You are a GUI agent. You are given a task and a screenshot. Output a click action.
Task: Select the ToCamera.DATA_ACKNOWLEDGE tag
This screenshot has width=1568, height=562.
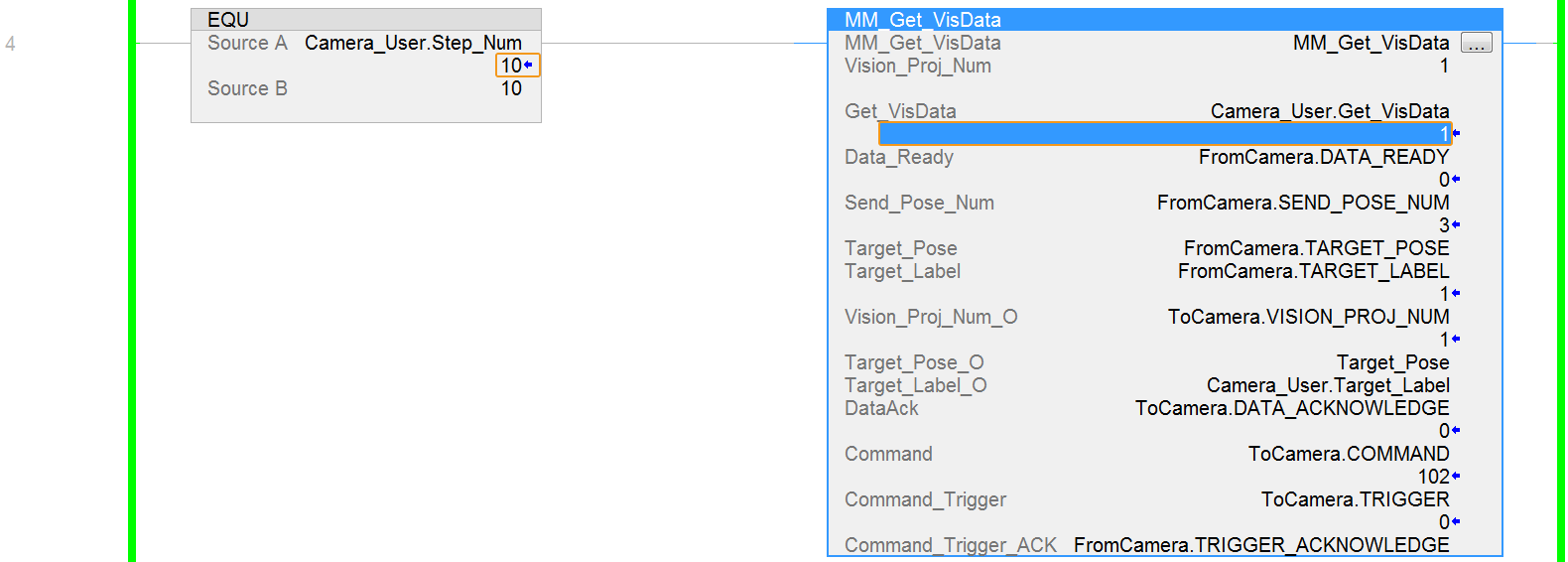pos(1291,408)
